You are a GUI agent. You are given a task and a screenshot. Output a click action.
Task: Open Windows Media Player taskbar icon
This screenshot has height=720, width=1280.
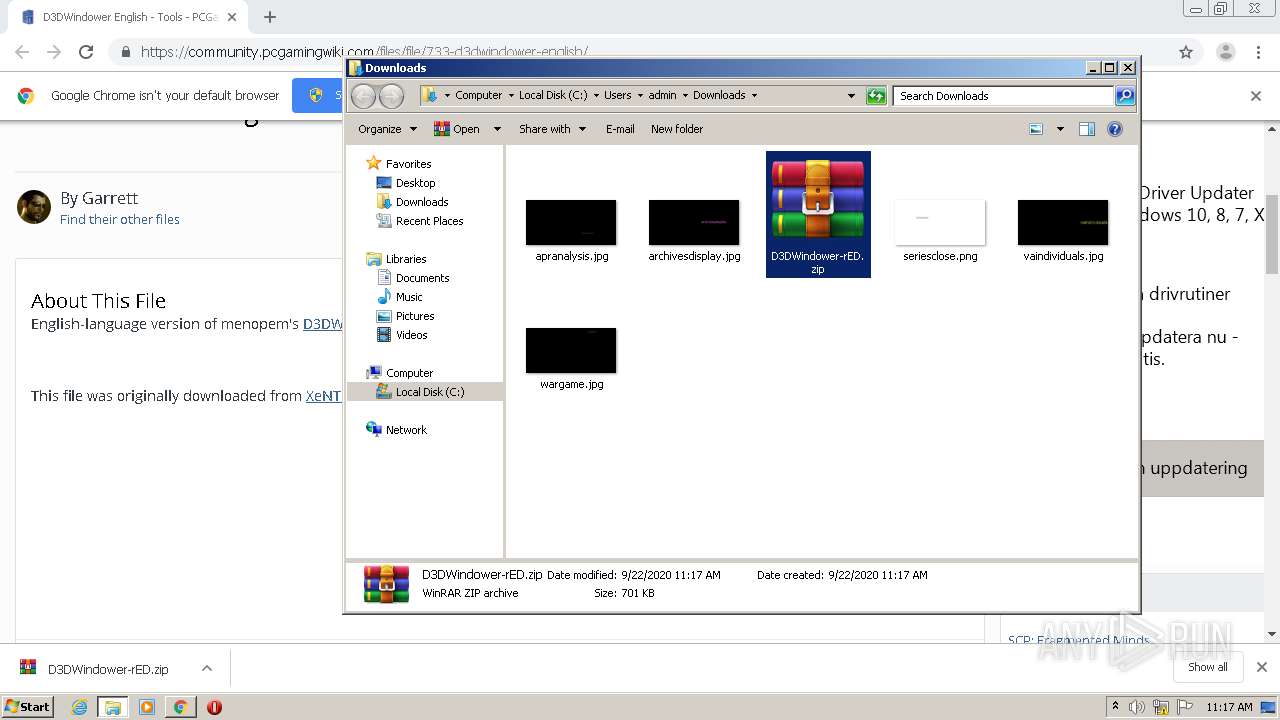click(x=147, y=707)
